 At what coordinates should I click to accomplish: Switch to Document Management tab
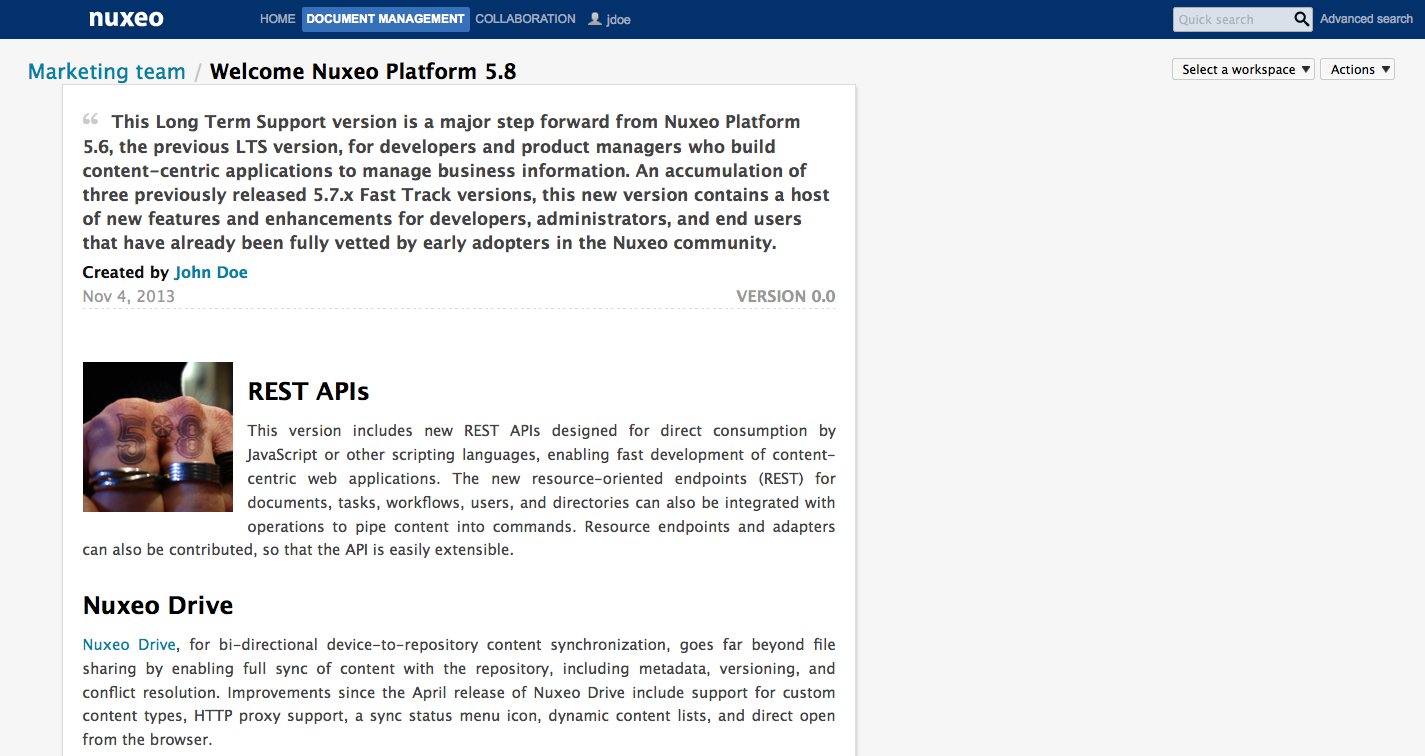(x=385, y=19)
